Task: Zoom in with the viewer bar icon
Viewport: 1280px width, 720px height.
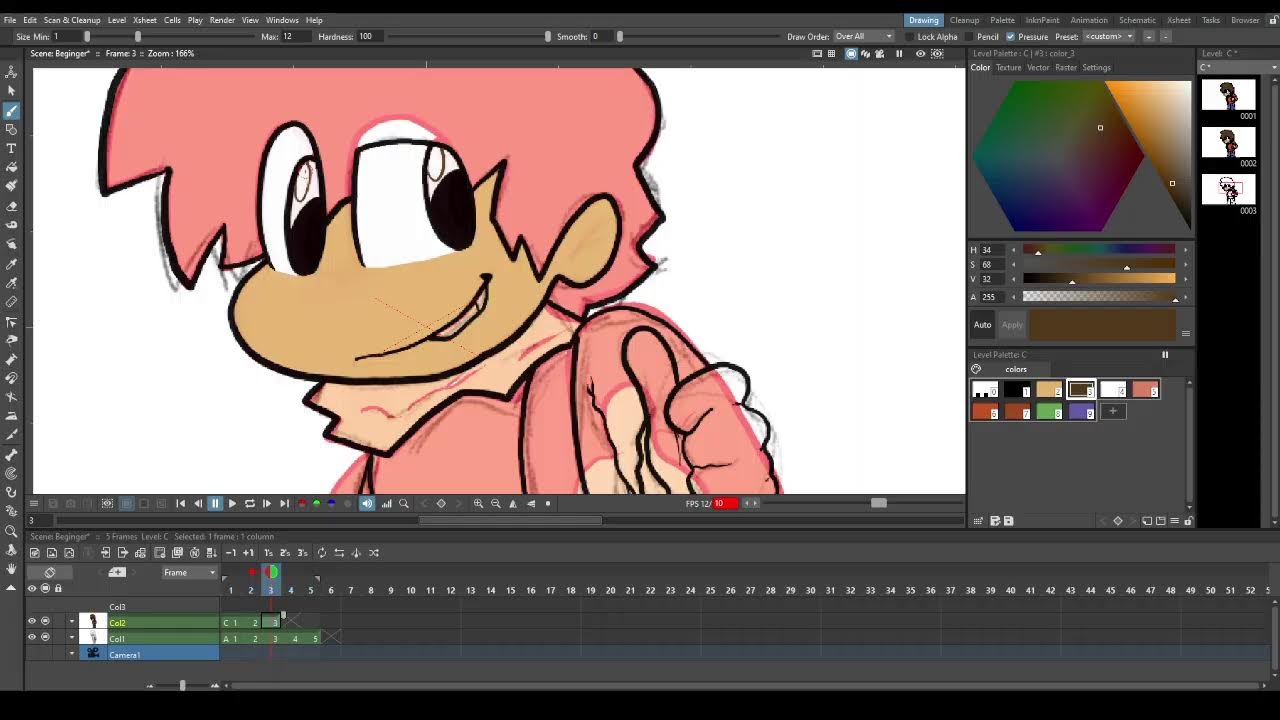Action: pyautogui.click(x=478, y=504)
